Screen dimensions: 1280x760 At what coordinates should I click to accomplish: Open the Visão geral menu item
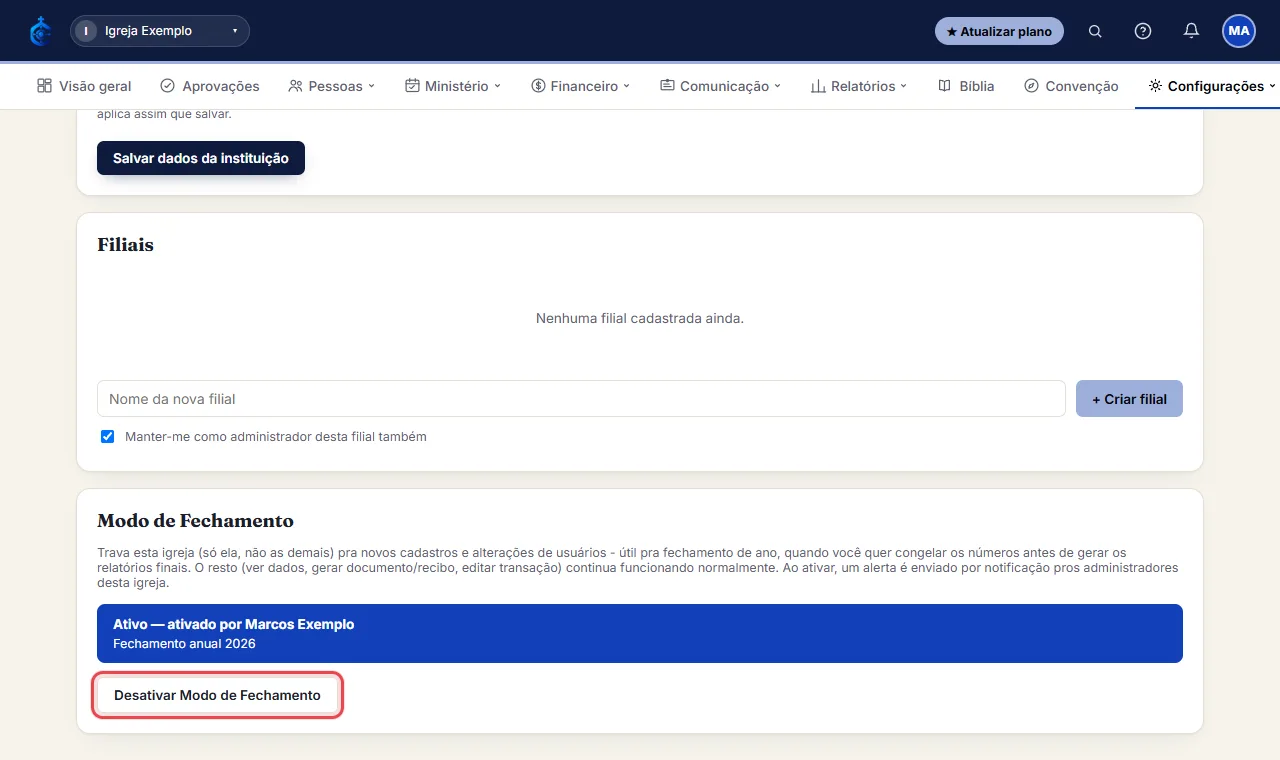point(84,86)
